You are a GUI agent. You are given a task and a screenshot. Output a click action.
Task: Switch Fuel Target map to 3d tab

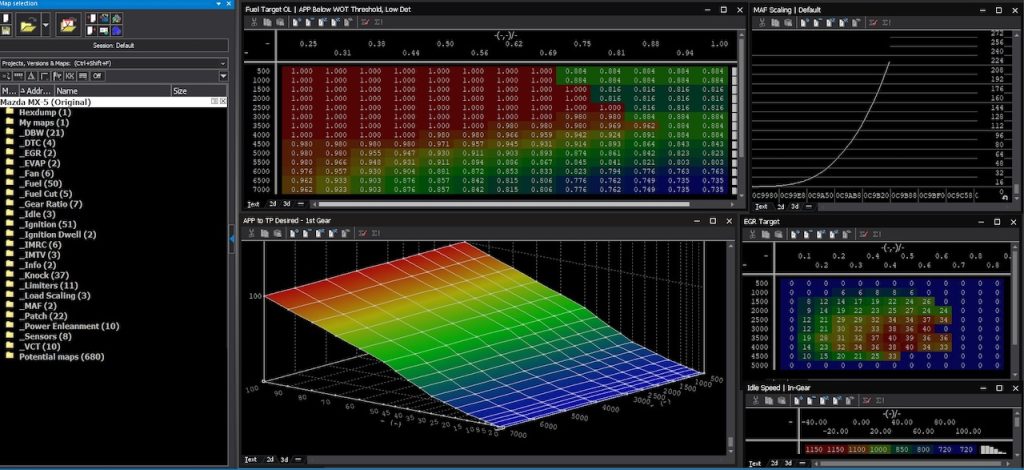click(x=289, y=206)
